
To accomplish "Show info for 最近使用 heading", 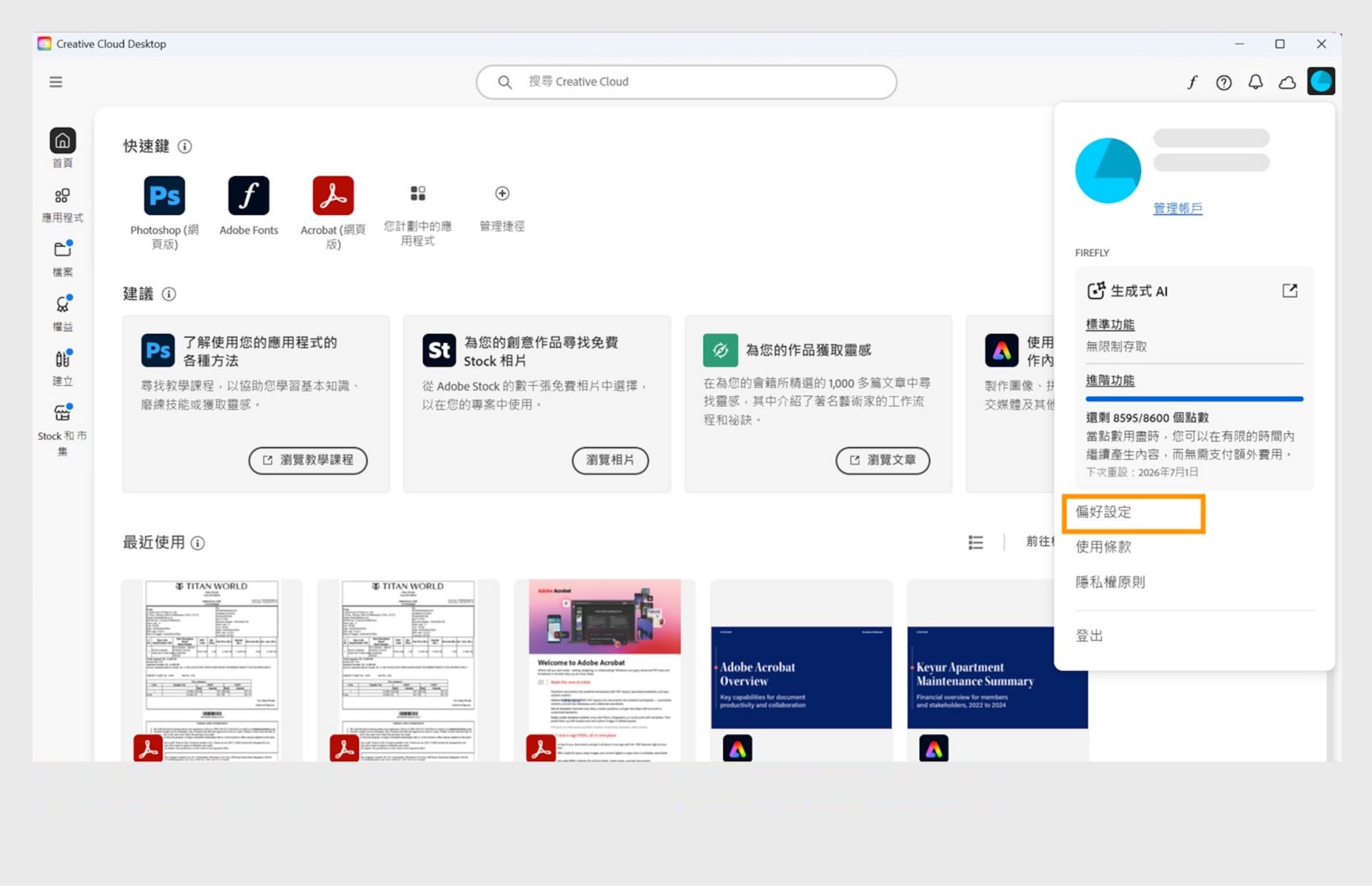I will pos(198,543).
